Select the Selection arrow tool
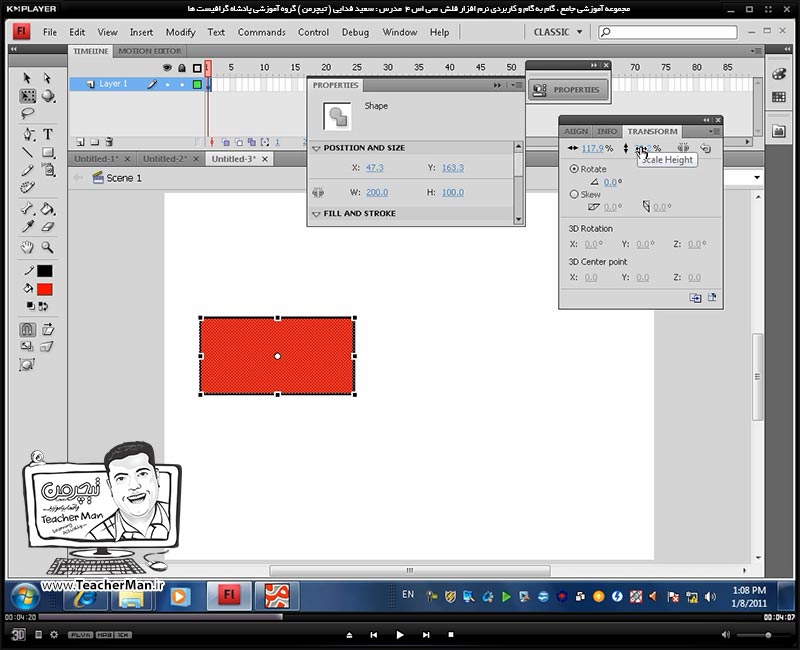The height and width of the screenshot is (650, 800). coord(27,78)
